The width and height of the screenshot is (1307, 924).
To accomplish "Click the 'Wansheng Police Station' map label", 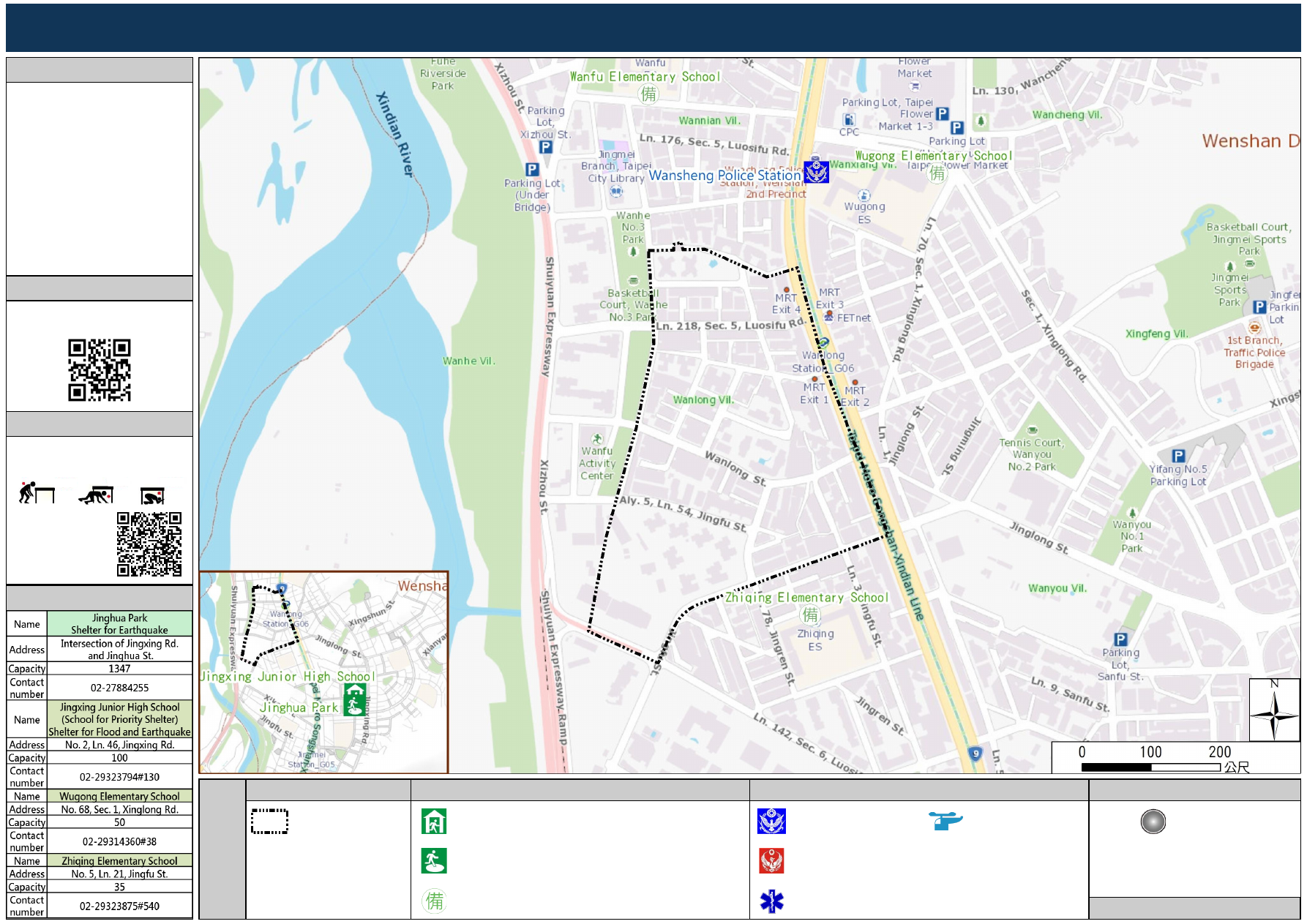I will (x=724, y=176).
